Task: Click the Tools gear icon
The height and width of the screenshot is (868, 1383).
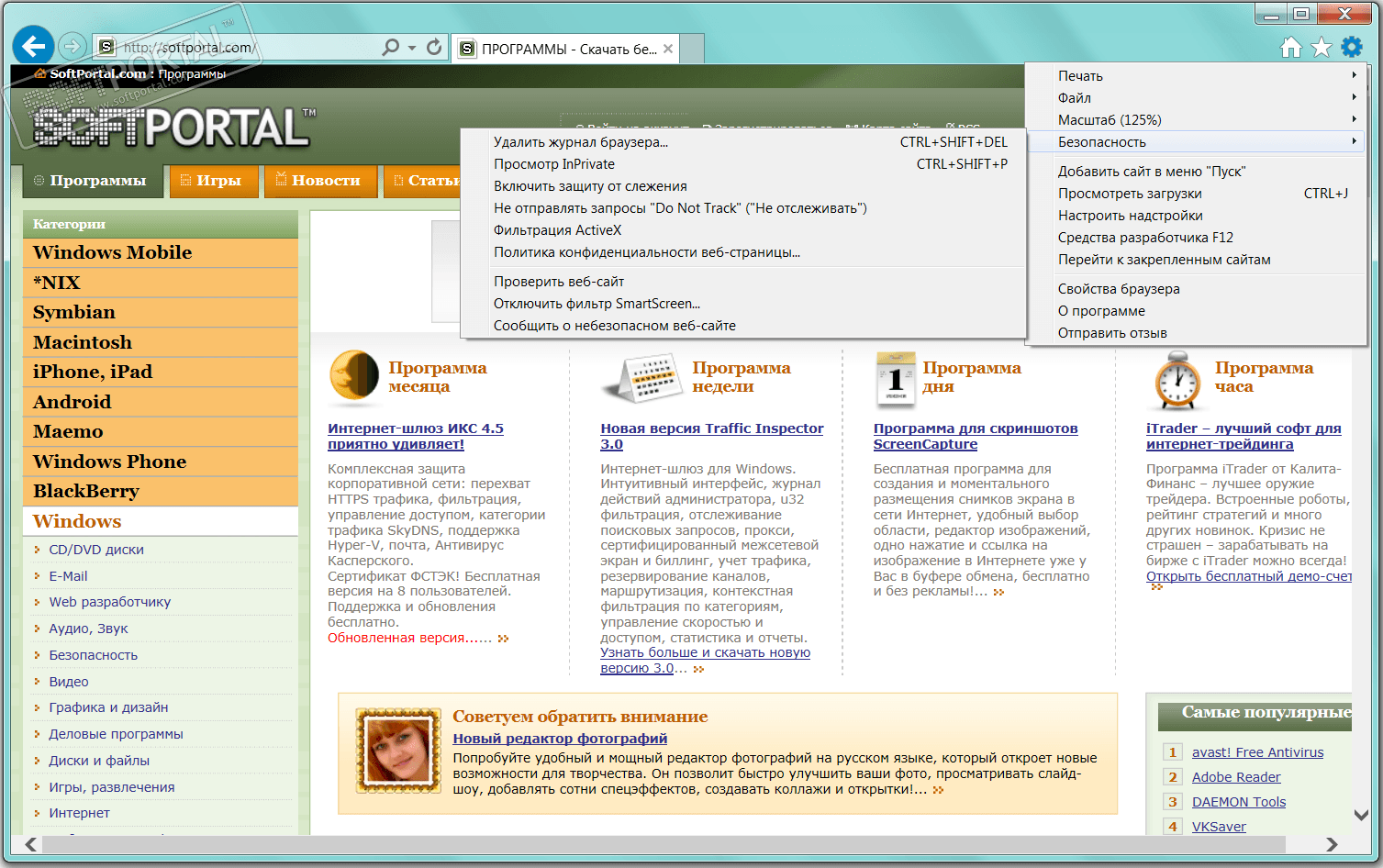Action: coord(1352,47)
